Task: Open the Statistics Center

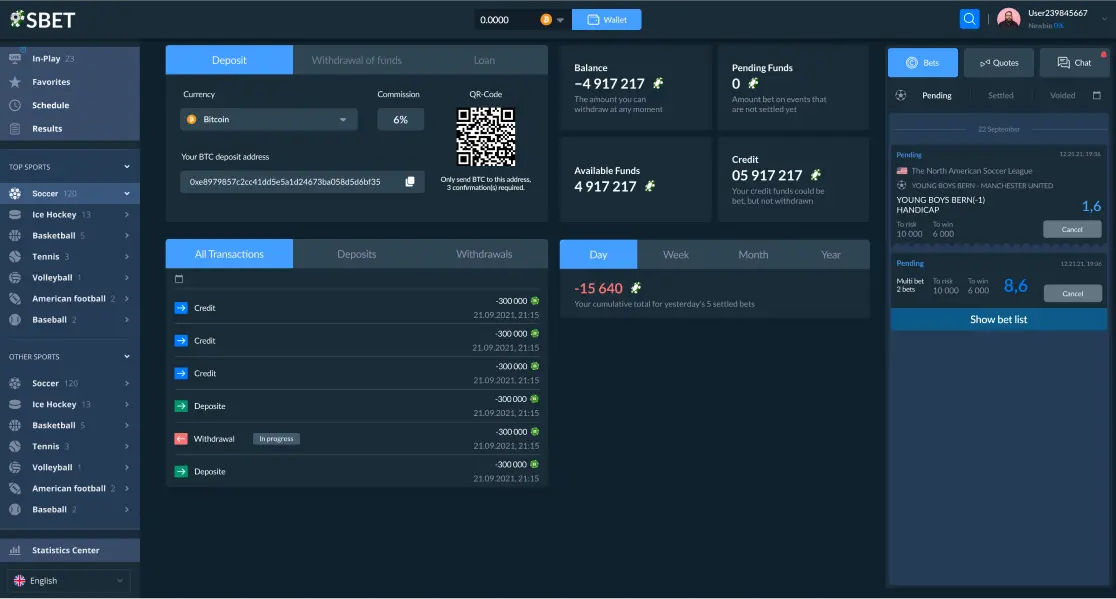Action: 70,550
